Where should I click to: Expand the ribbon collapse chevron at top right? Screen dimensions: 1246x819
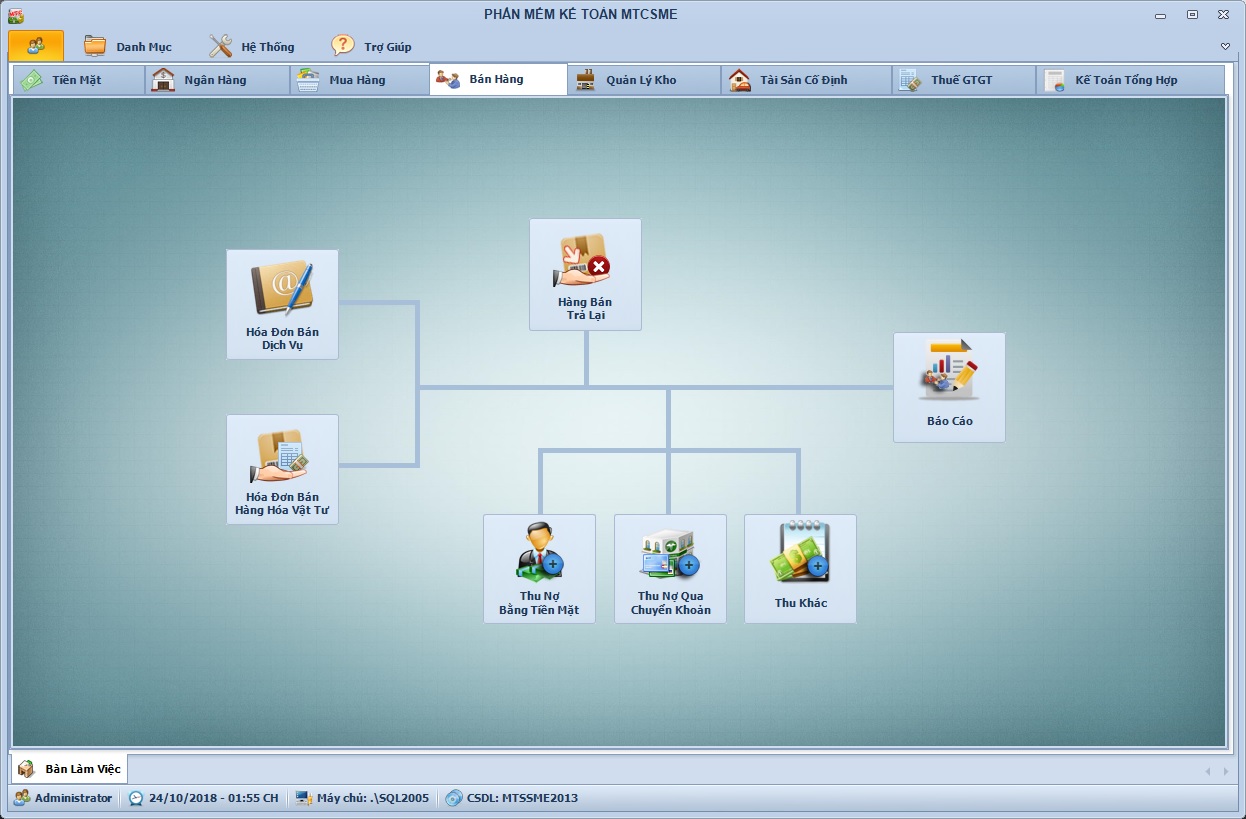click(x=1225, y=46)
